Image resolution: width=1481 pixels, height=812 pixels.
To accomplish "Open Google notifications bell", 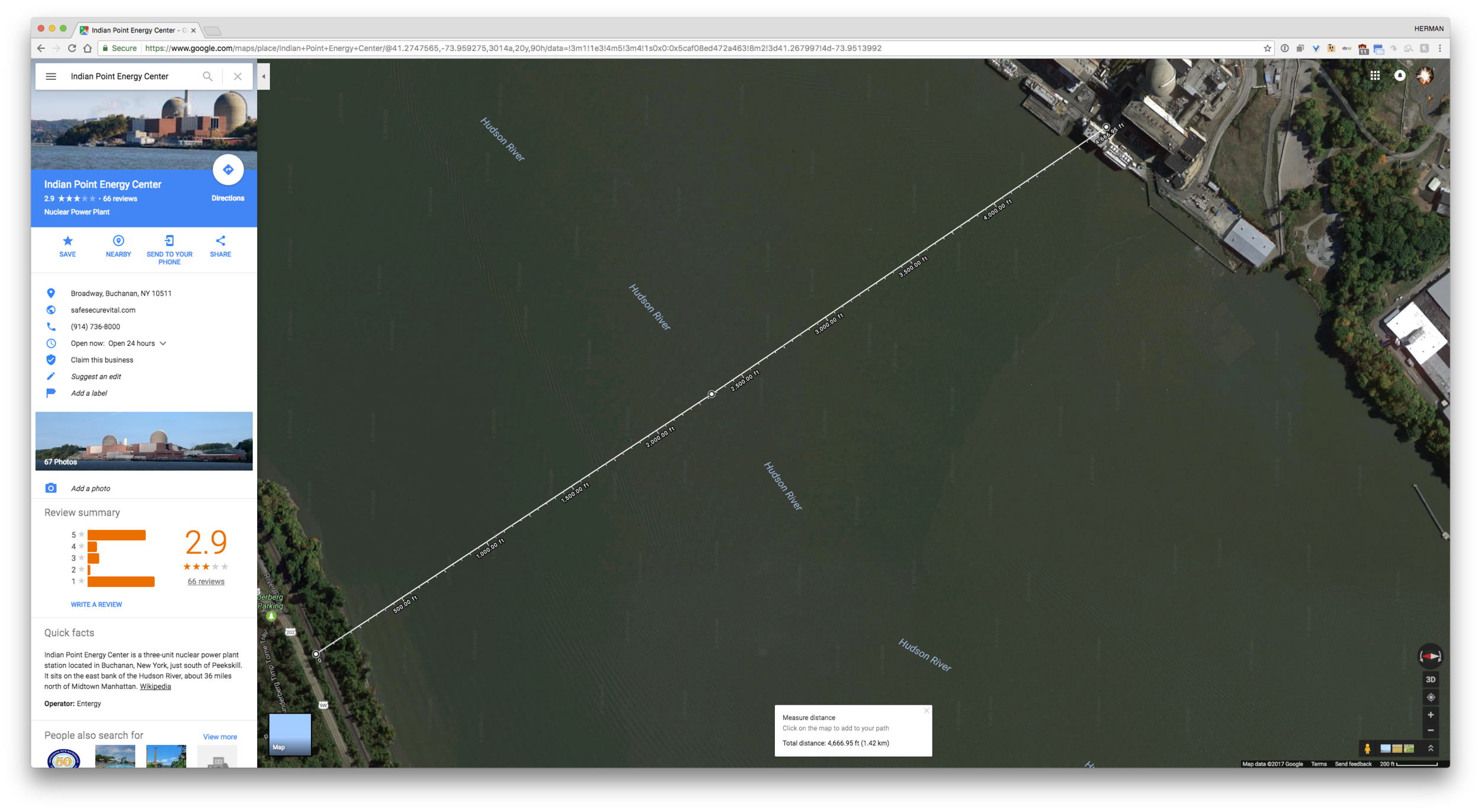I will (x=1399, y=75).
